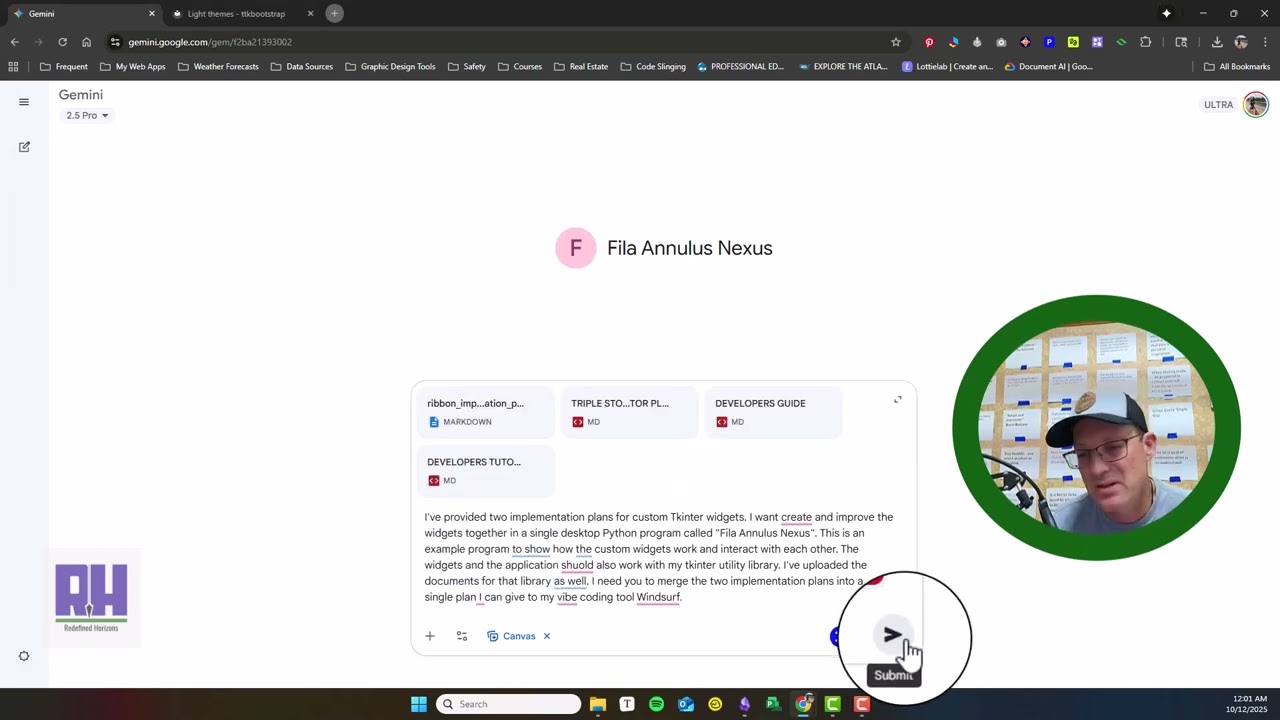Image resolution: width=1280 pixels, height=720 pixels.
Task: Open the Extensions puzzle menu
Action: (x=1146, y=42)
